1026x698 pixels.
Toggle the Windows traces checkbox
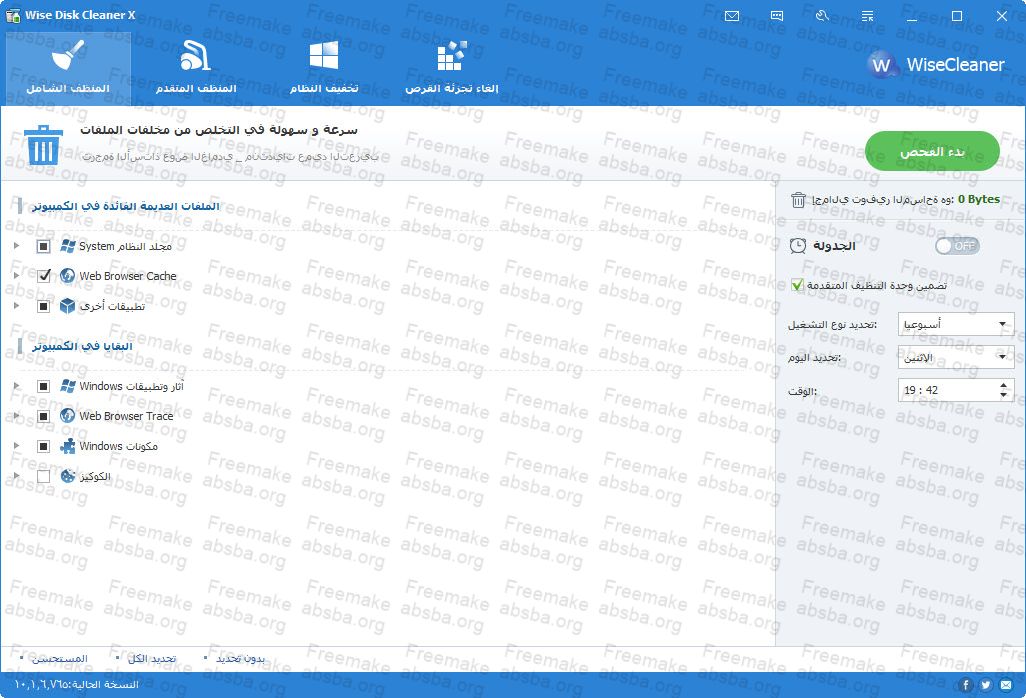coord(43,386)
